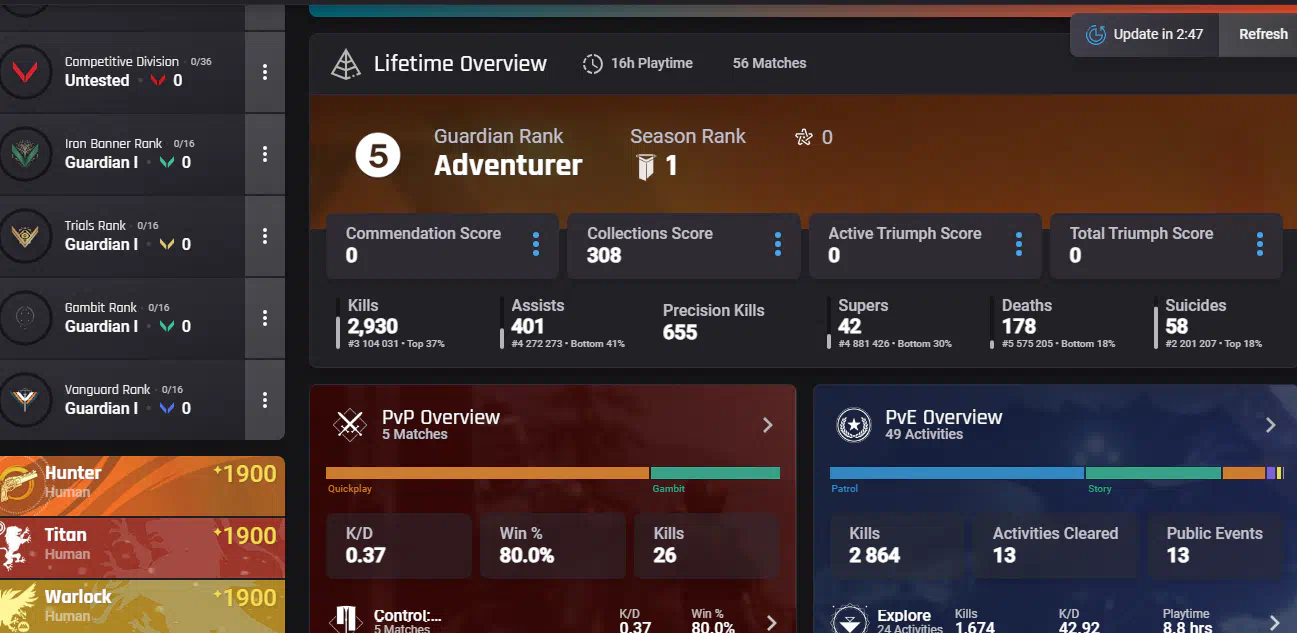Click the Activities Cleared 13 card

[1056, 545]
